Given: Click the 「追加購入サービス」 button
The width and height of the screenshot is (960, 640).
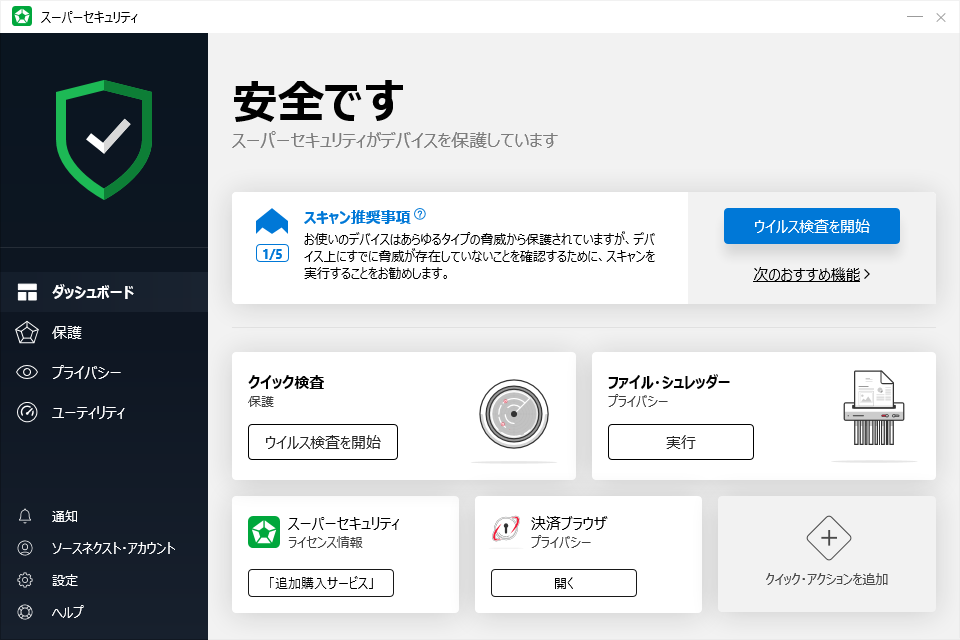Looking at the screenshot, I should click(x=320, y=583).
